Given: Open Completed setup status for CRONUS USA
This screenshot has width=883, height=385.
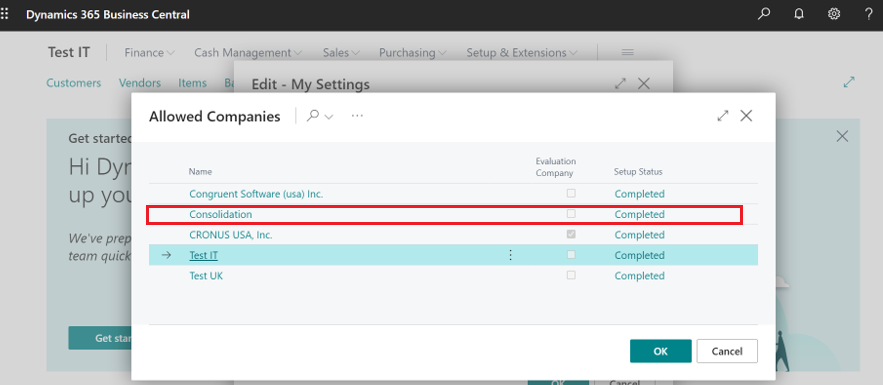Looking at the screenshot, I should (x=639, y=235).
